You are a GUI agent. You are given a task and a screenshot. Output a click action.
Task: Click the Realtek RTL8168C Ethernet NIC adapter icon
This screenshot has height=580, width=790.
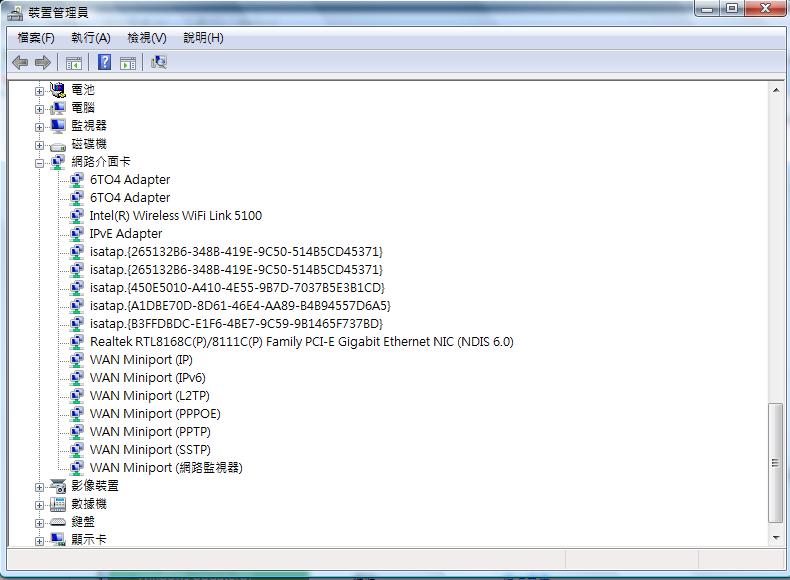(77, 342)
